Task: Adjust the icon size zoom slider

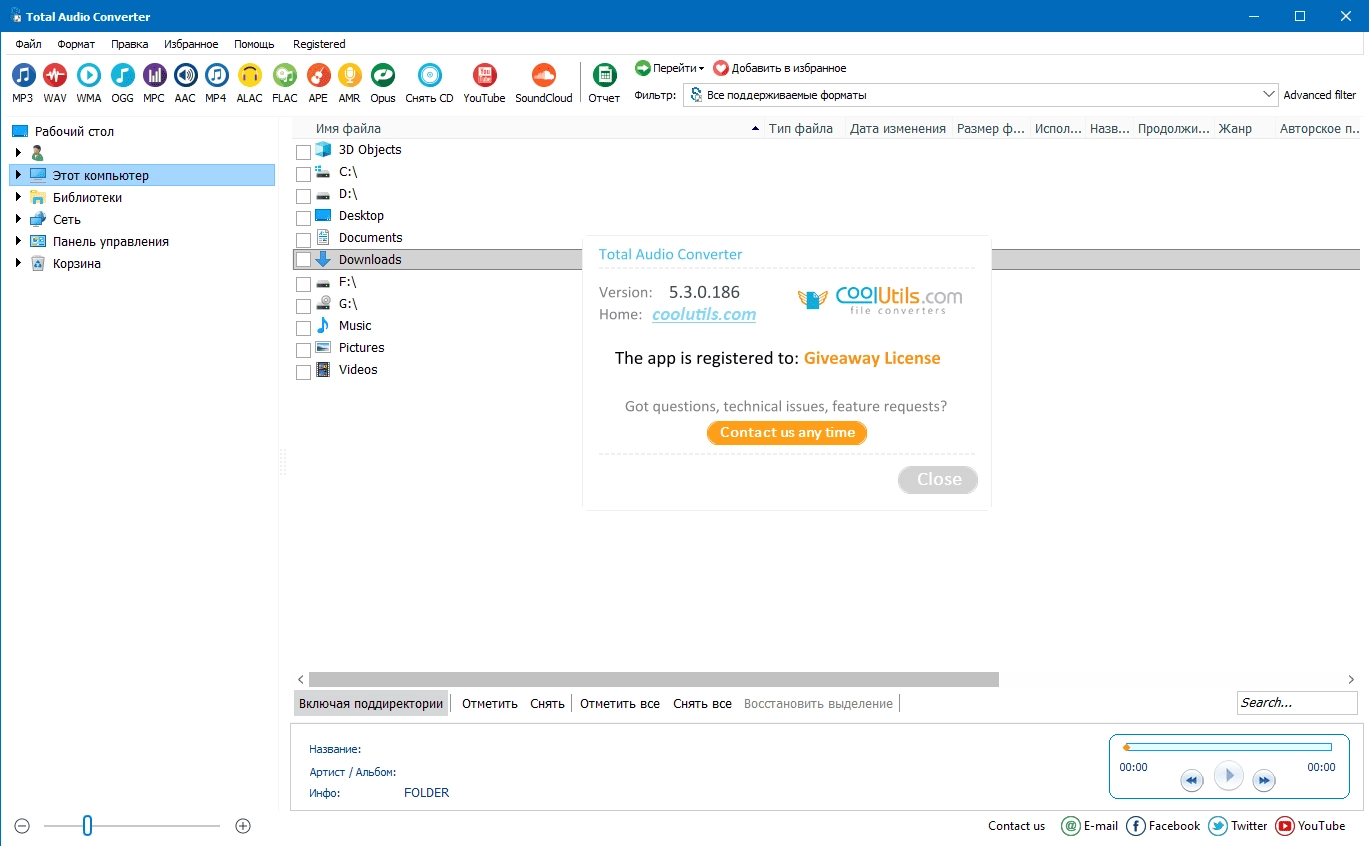Action: click(87, 826)
